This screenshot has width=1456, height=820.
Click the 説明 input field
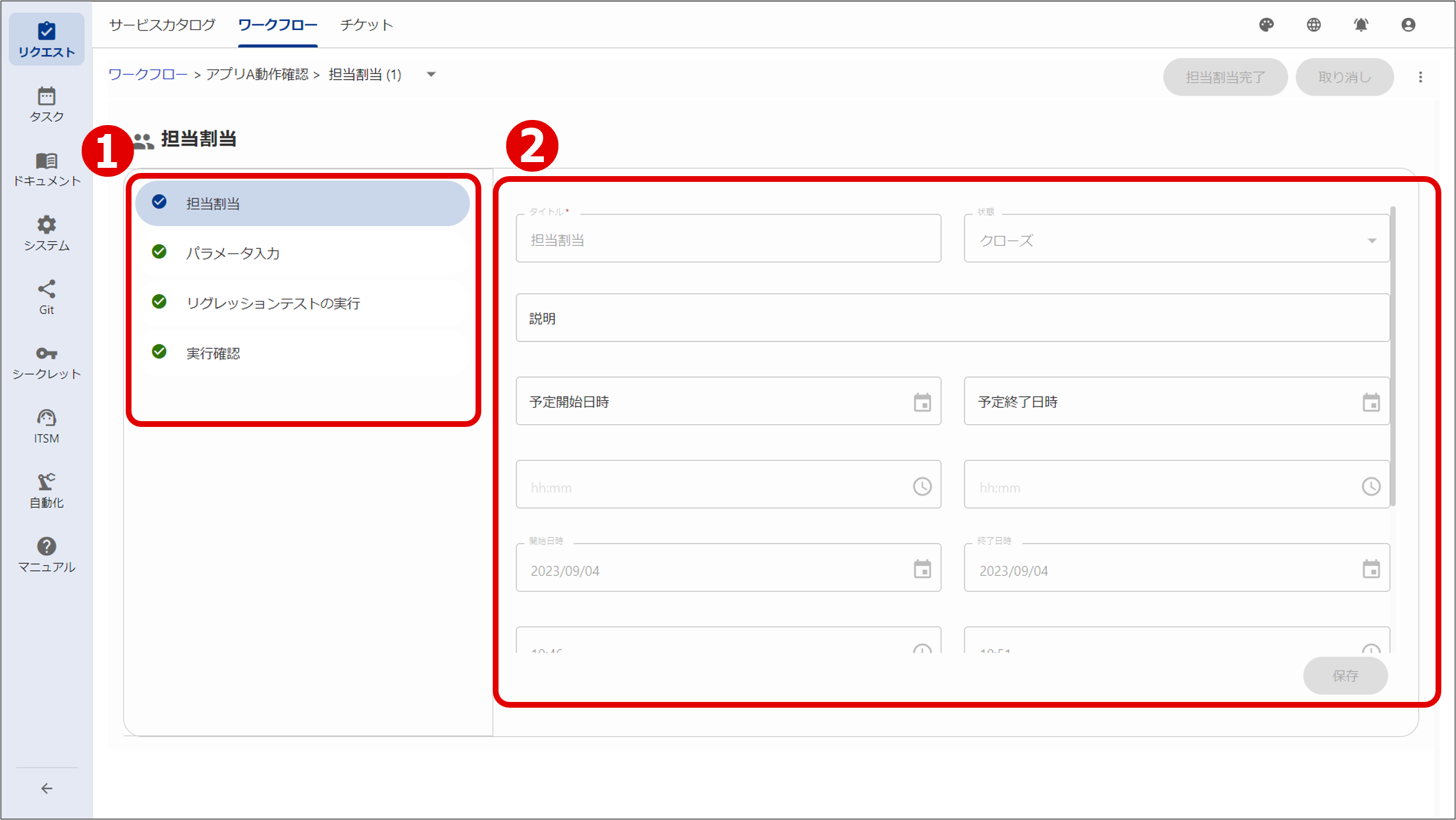952,318
